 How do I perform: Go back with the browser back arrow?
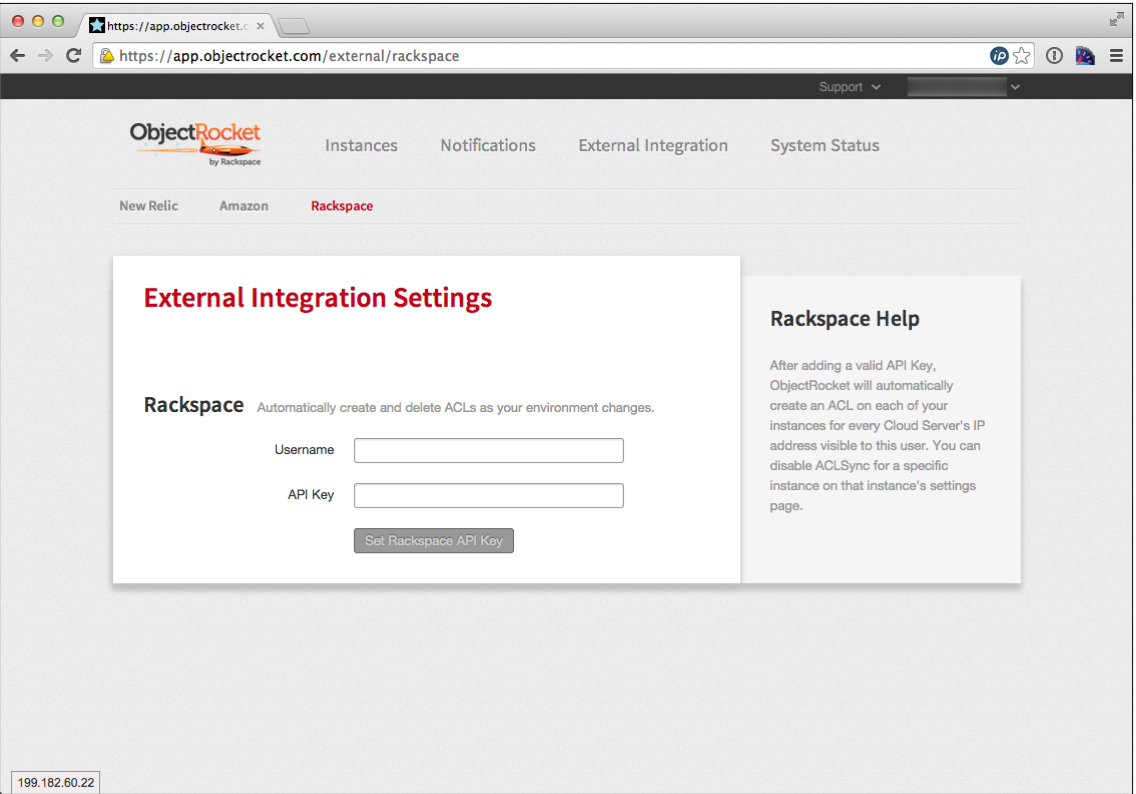coord(17,56)
